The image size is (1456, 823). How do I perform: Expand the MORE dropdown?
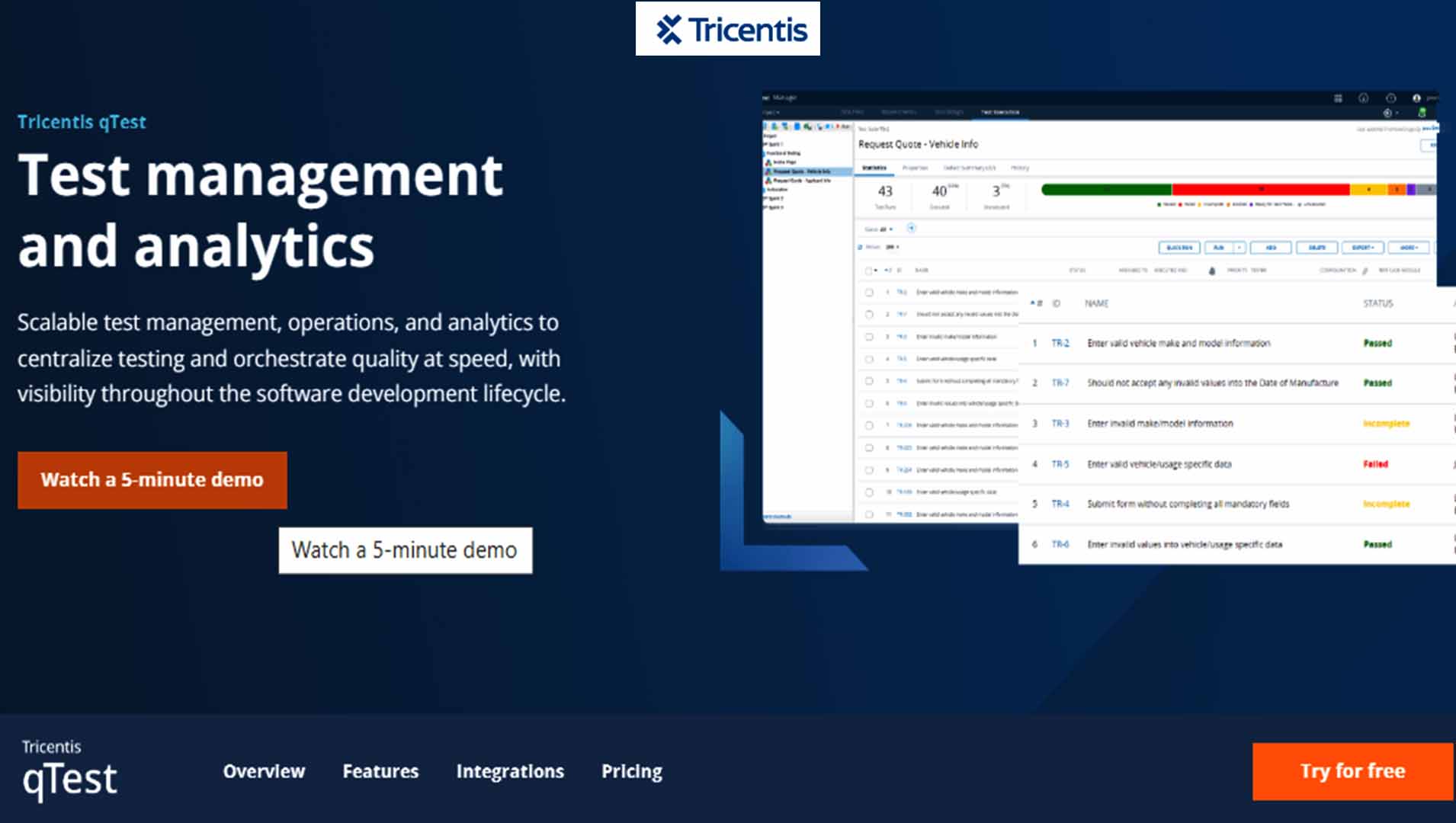pyautogui.click(x=1409, y=248)
